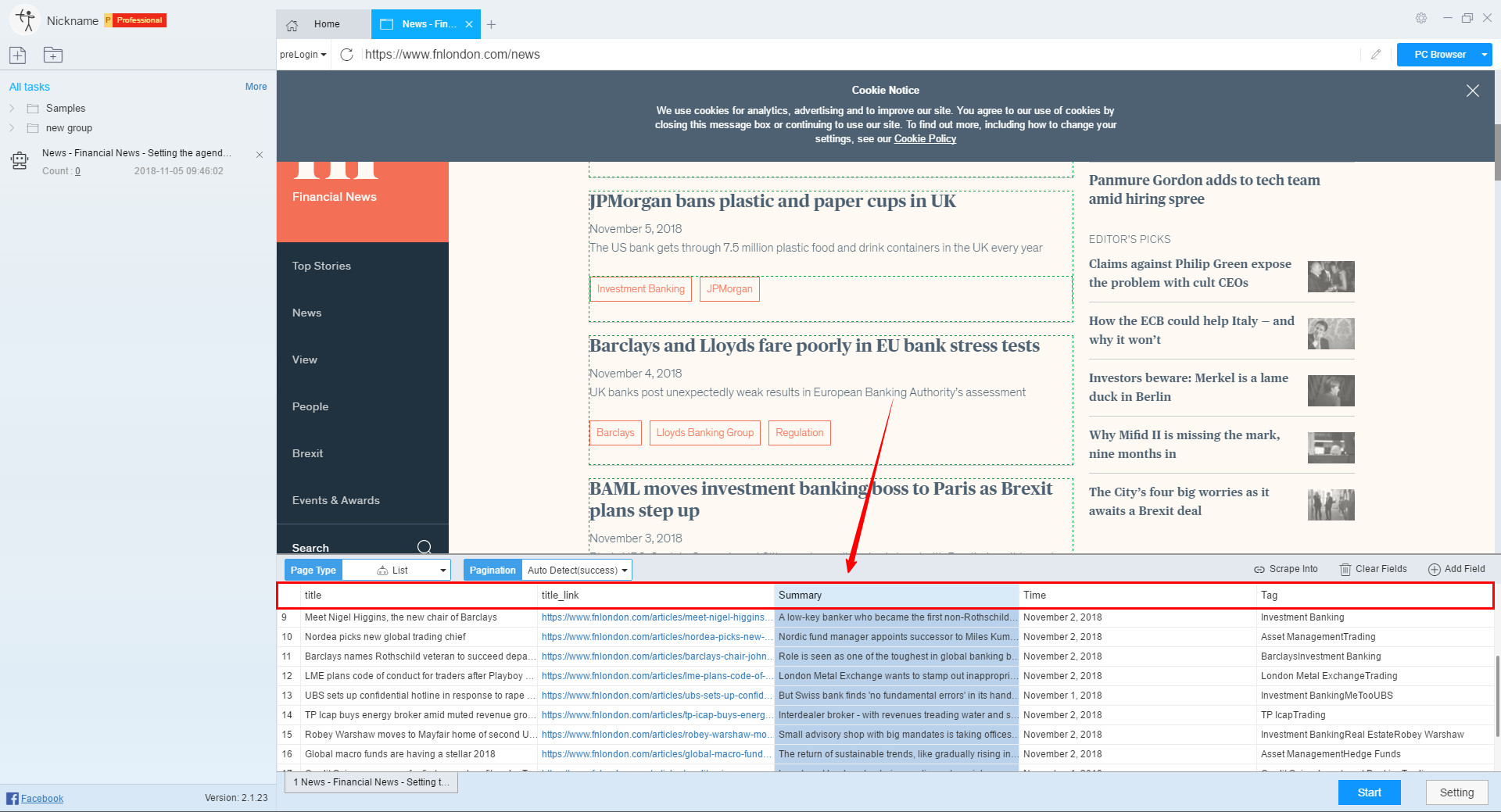This screenshot has height=812, width=1501.
Task: Open the Page Type List dropdown
Action: 397,571
